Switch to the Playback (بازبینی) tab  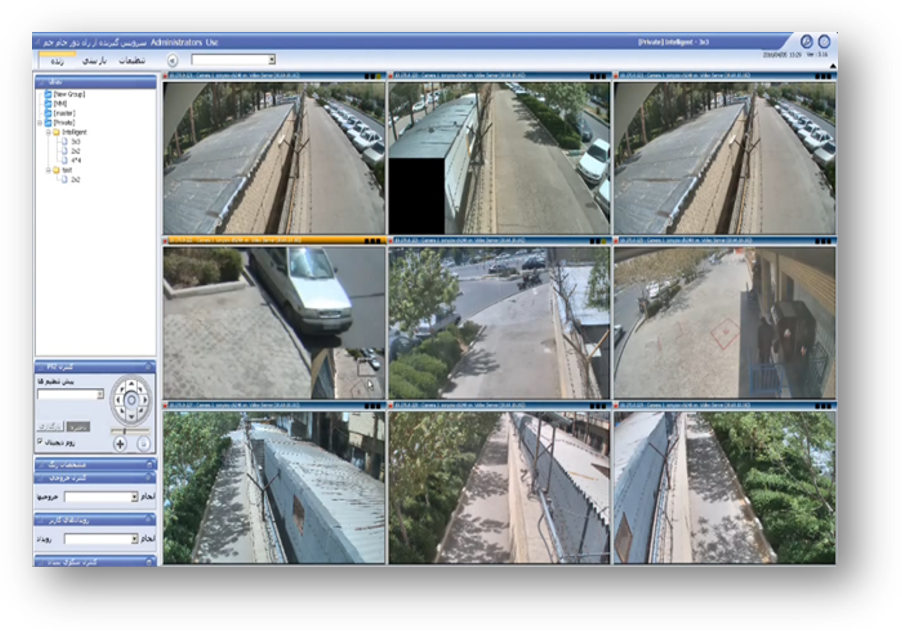click(94, 60)
